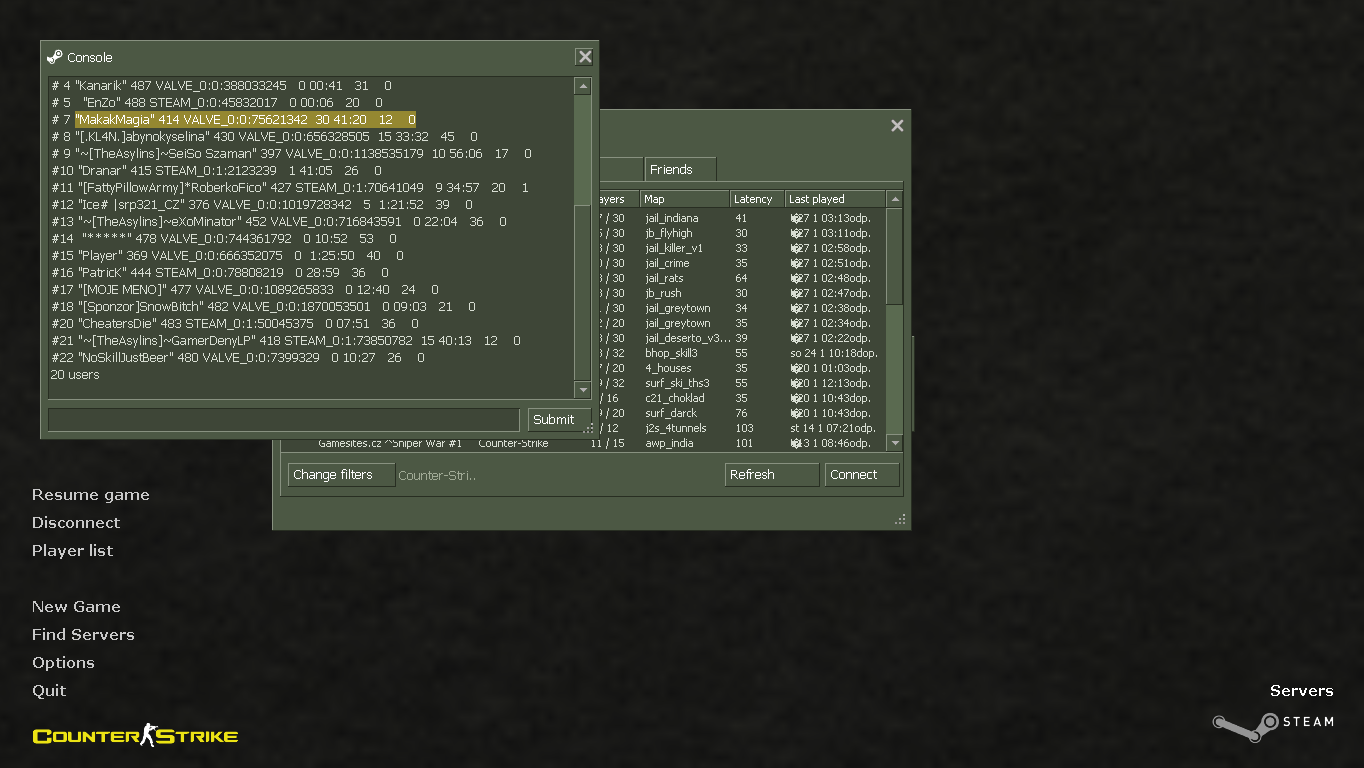Select the jb_flyhigh server row
This screenshot has width=1364, height=768.
(x=741, y=233)
